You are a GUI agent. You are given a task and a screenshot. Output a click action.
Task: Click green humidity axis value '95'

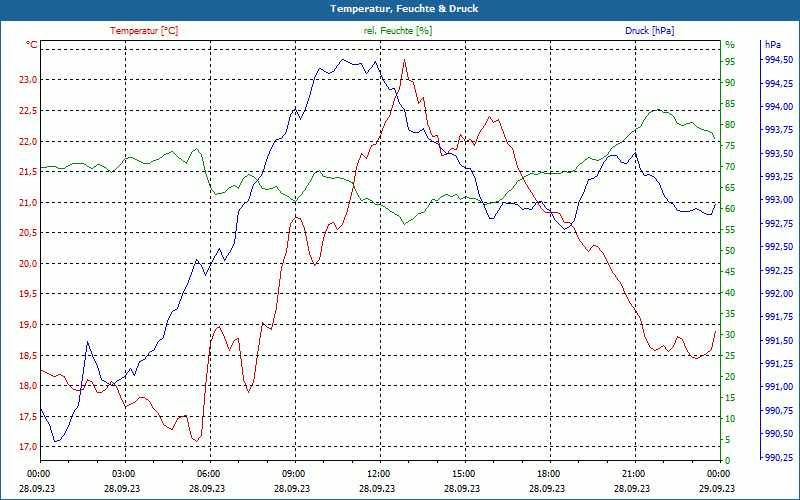(x=730, y=62)
